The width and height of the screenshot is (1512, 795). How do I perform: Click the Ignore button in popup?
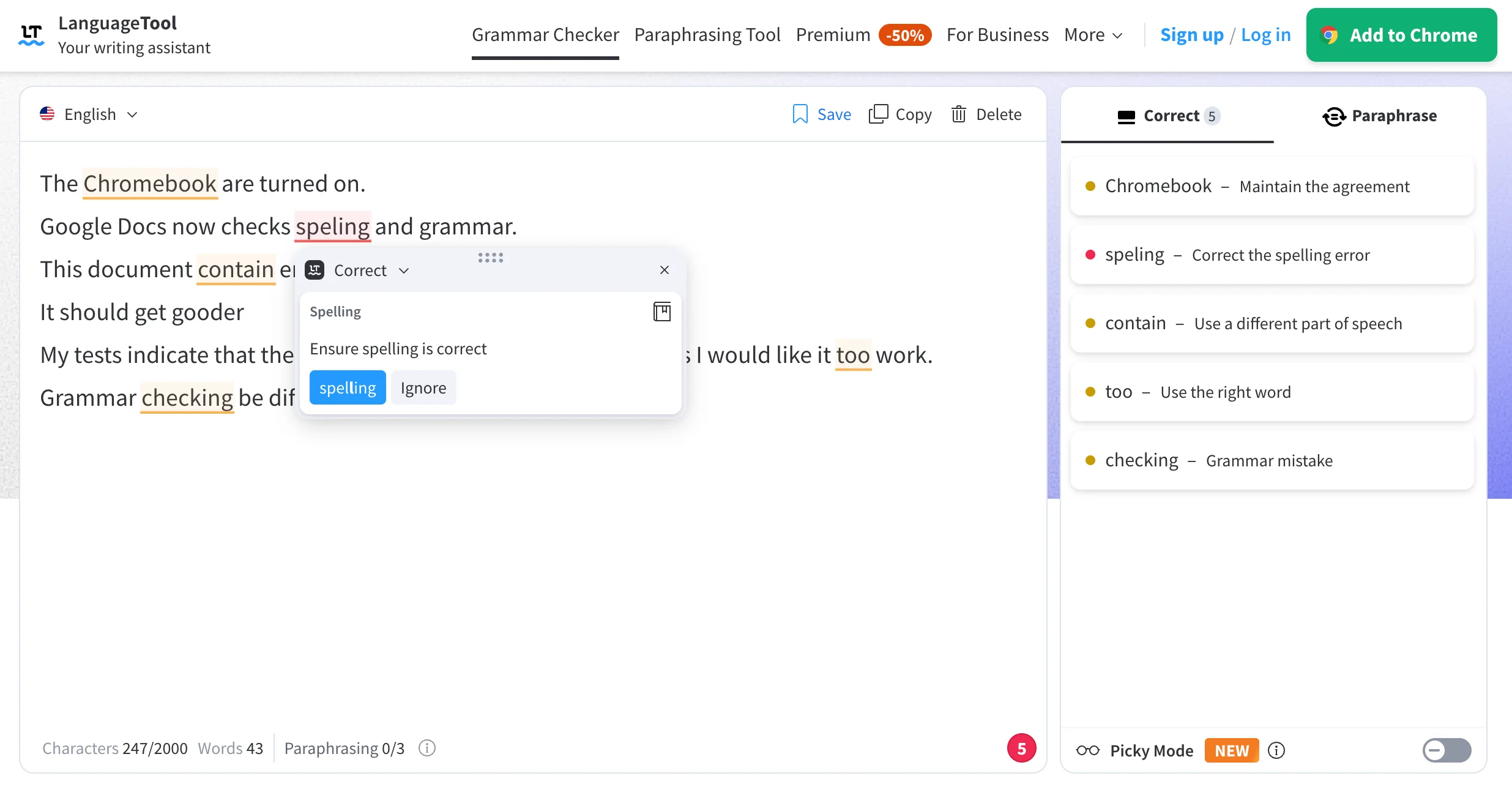(x=423, y=387)
